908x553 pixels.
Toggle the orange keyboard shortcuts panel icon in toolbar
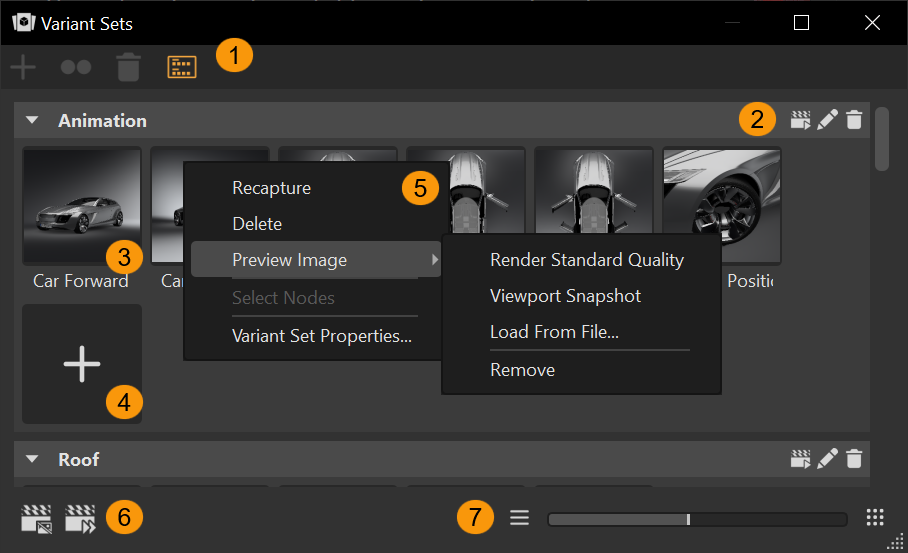point(182,67)
